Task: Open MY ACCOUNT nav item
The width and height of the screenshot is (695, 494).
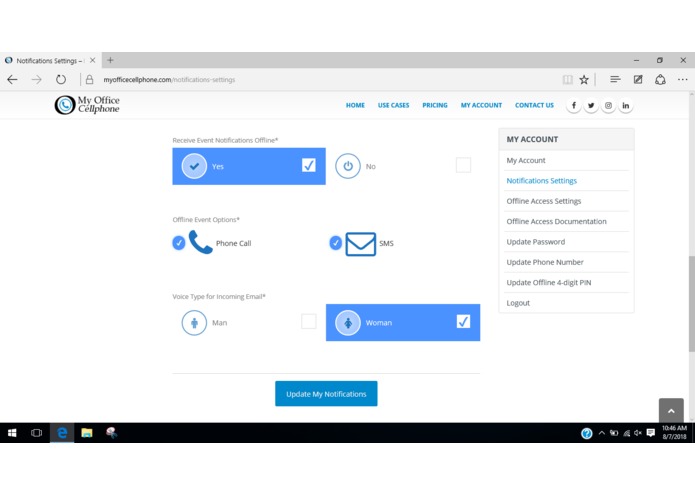Action: click(x=481, y=105)
